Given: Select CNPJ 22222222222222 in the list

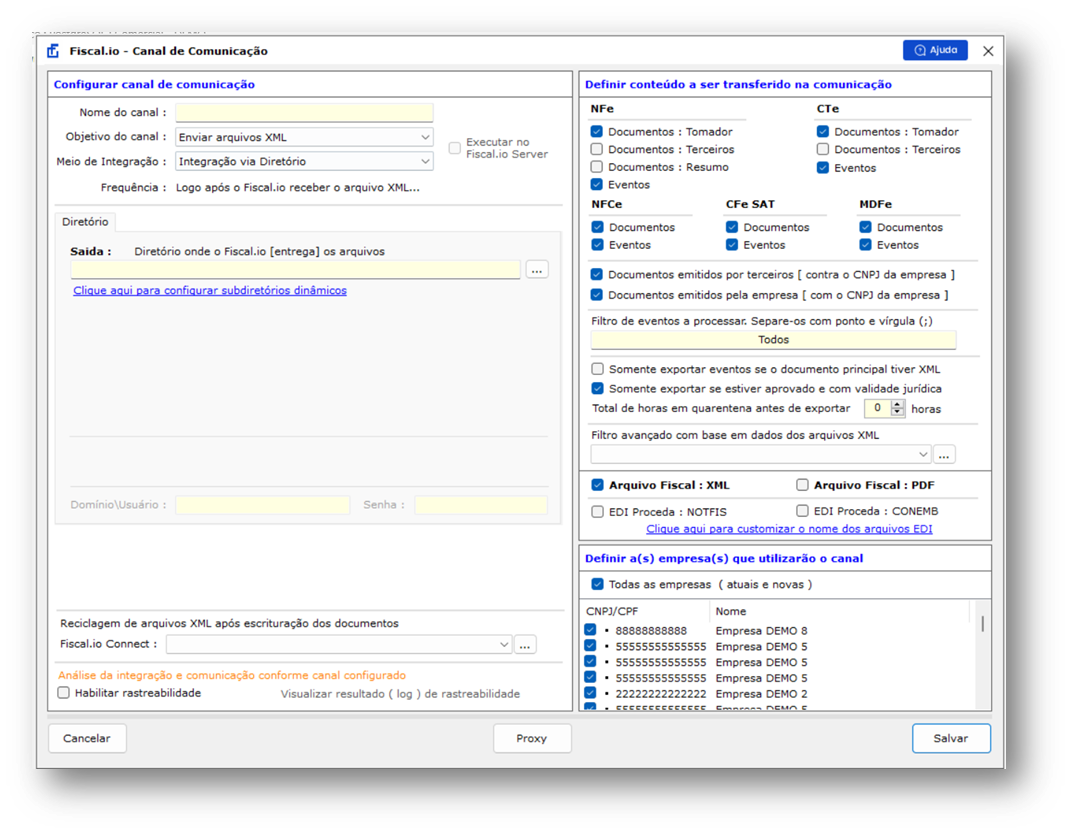Looking at the screenshot, I should (x=660, y=694).
